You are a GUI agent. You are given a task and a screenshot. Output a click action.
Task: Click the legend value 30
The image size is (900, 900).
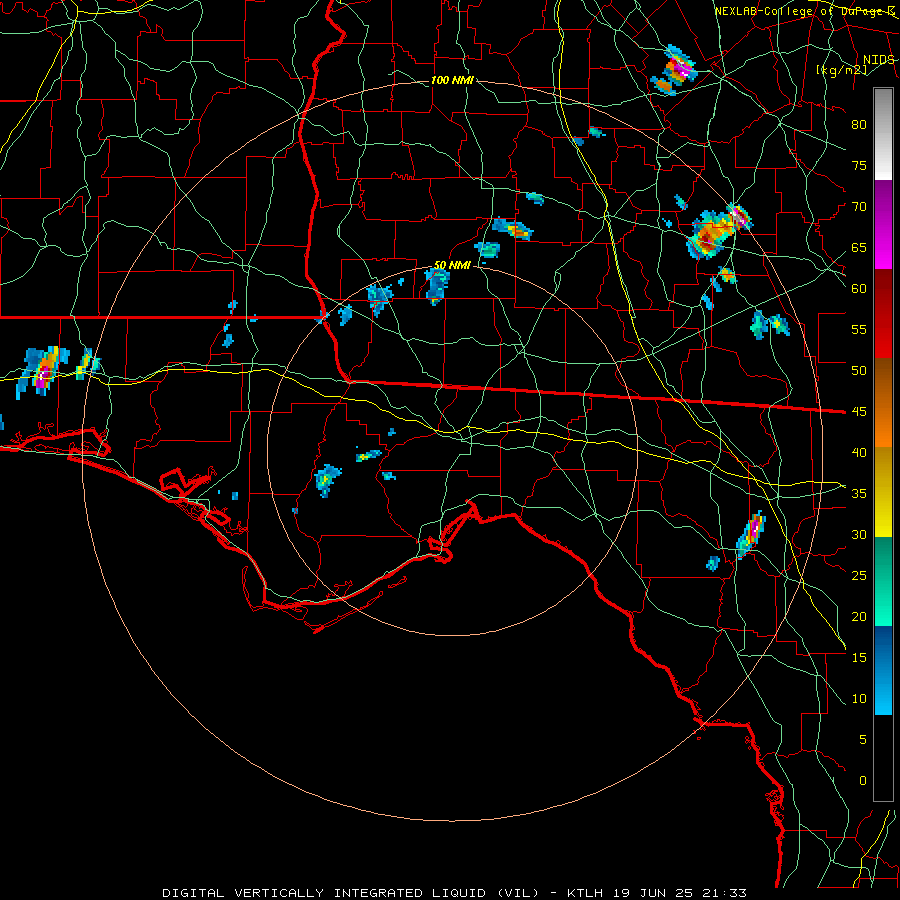(x=859, y=535)
